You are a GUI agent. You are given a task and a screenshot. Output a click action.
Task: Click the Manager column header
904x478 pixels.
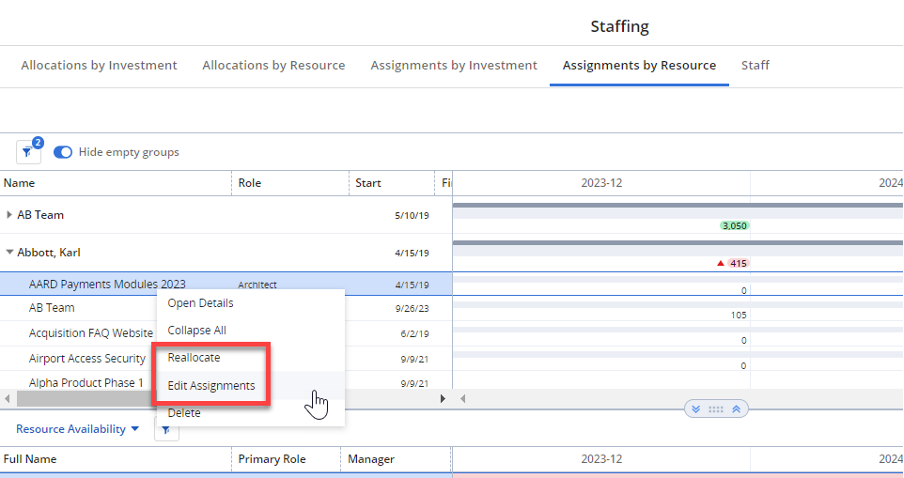(396, 459)
